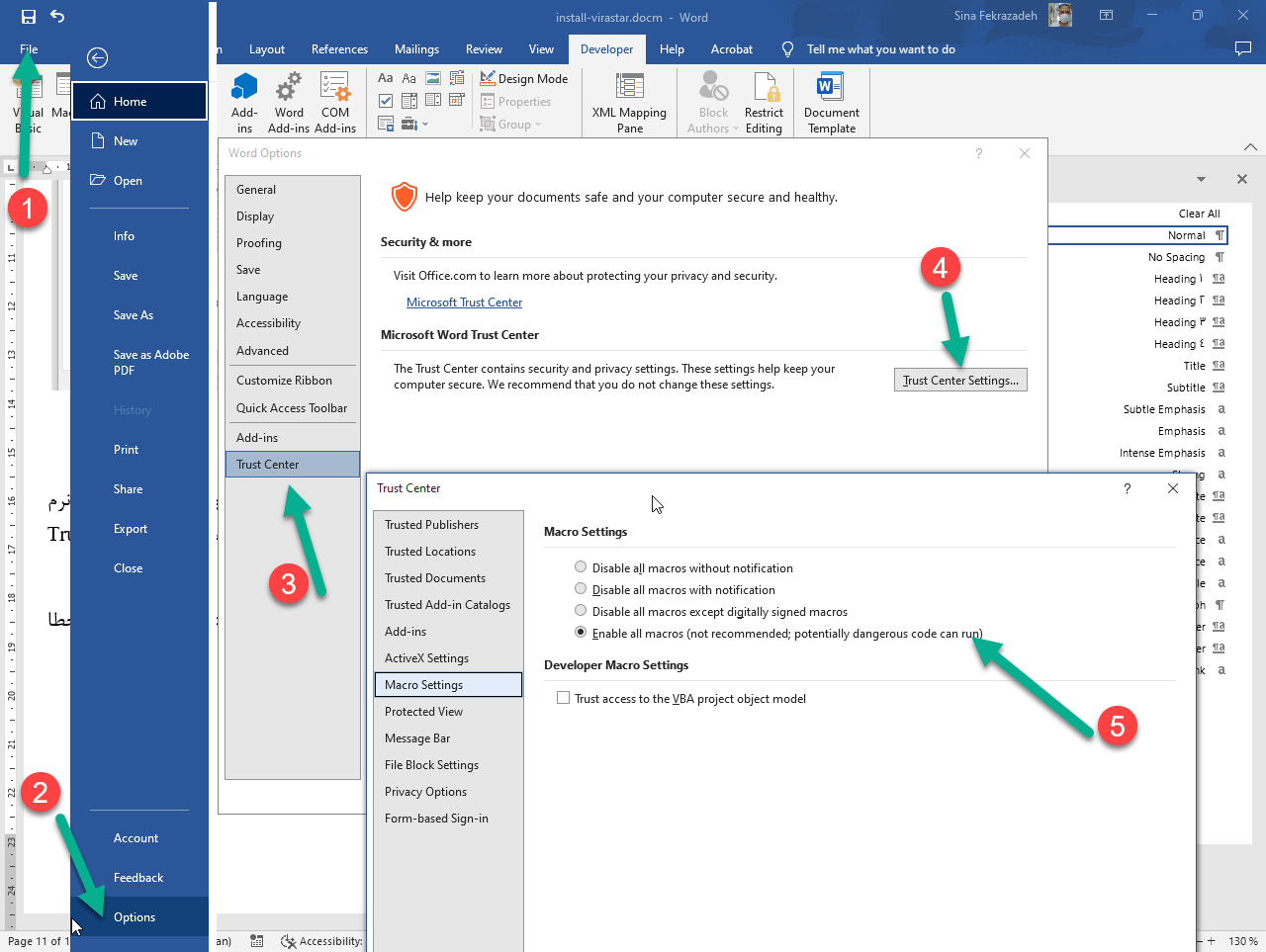
Task: Click the Restrict Editing icon
Action: click(764, 102)
